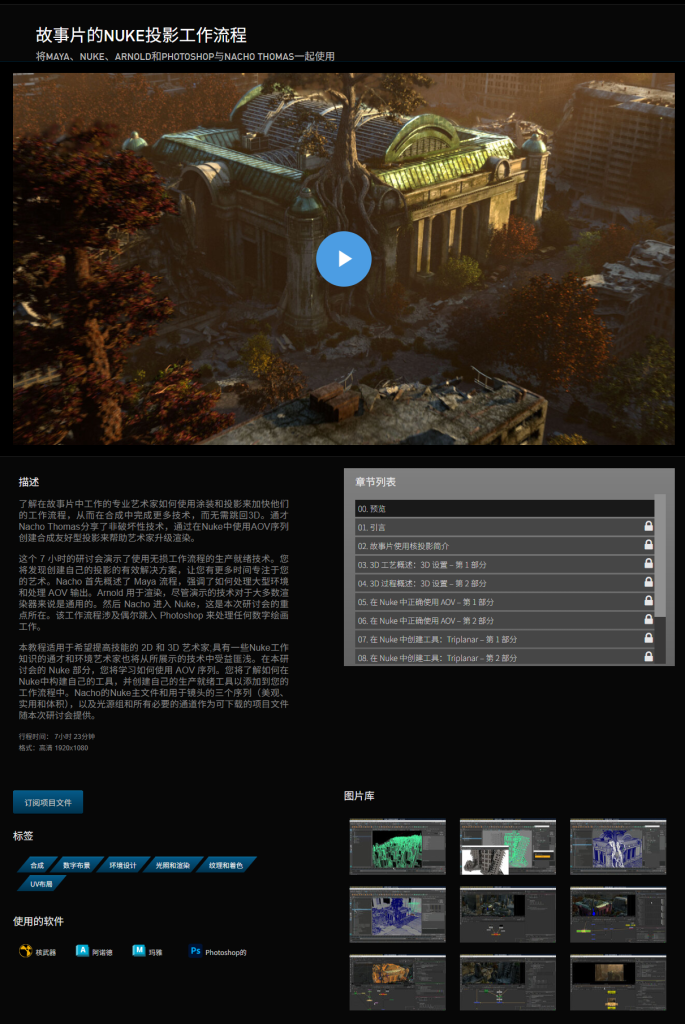The height and width of the screenshot is (1024, 685).
Task: Play the NUKE projection workflow video
Action: (x=343, y=258)
